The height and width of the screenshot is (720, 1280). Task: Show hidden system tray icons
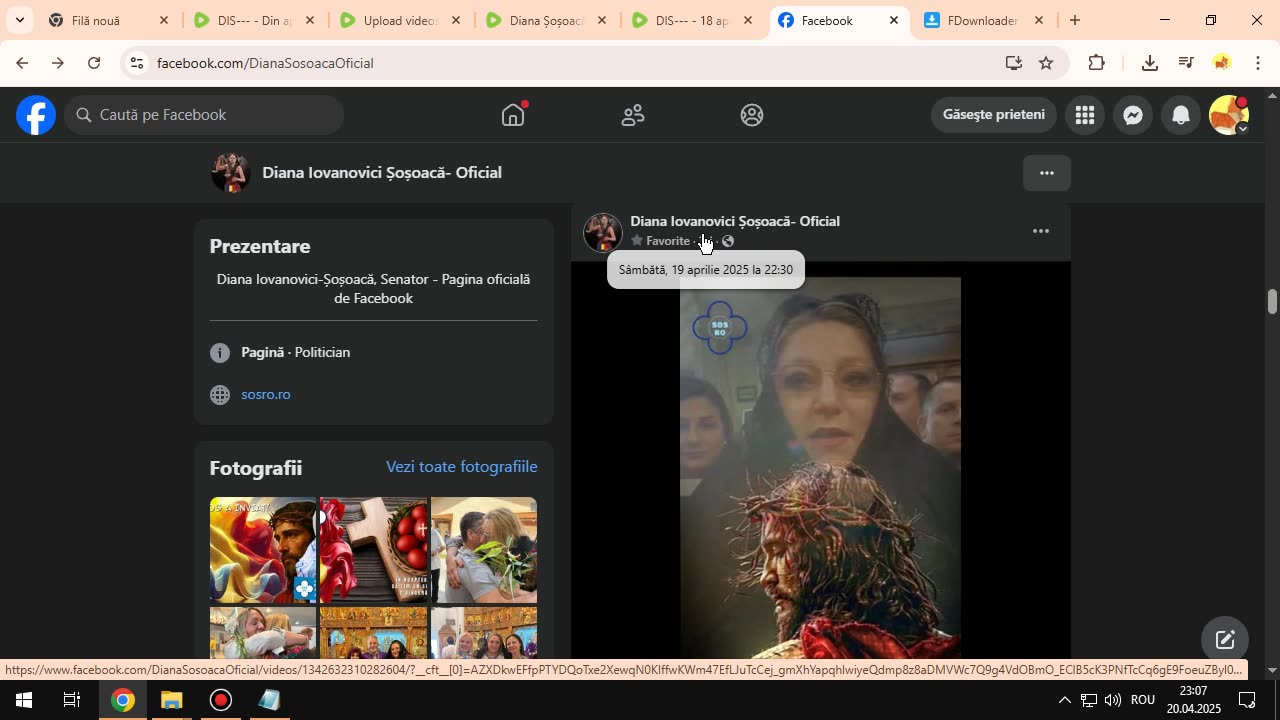(x=1064, y=700)
